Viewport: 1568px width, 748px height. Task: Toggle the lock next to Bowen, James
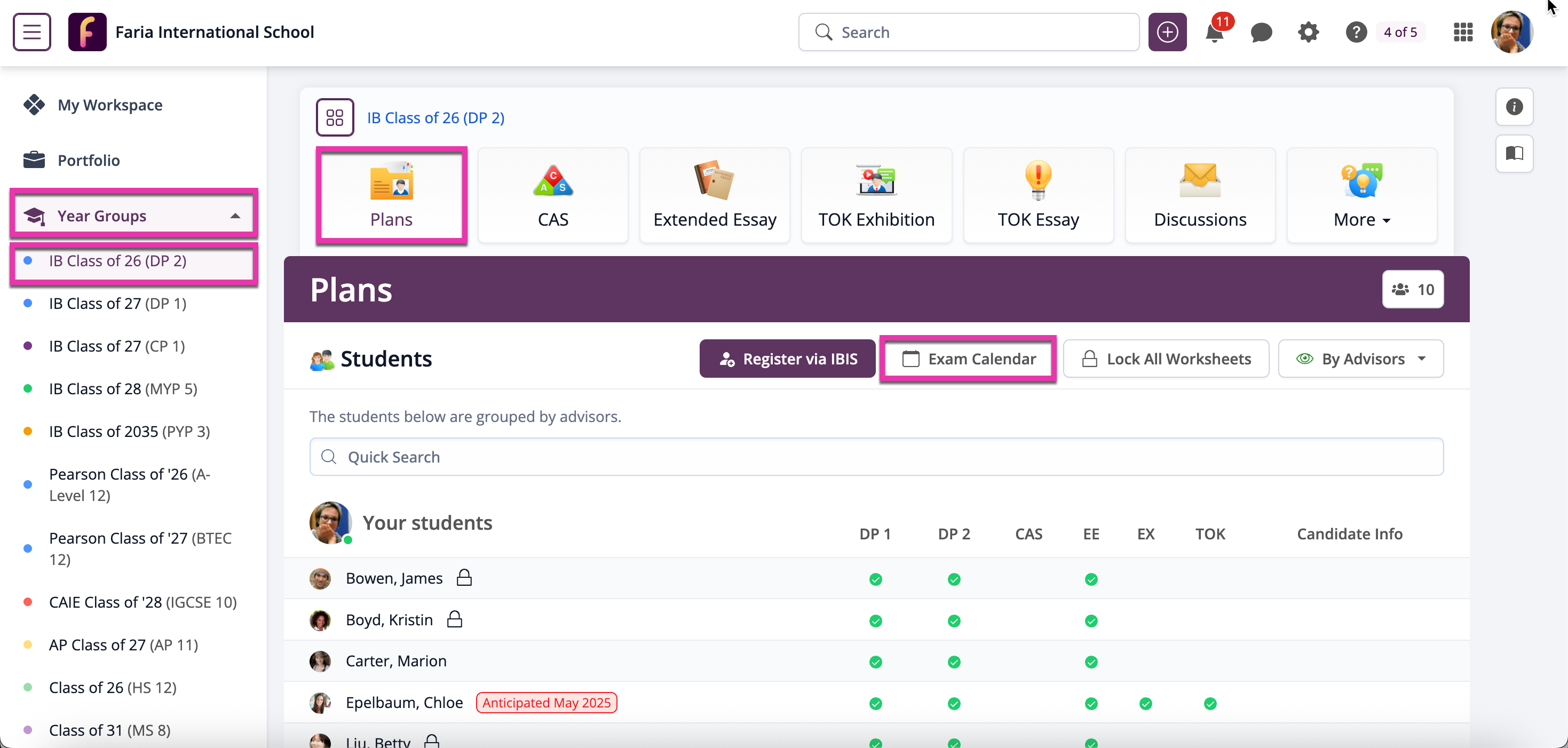(464, 577)
